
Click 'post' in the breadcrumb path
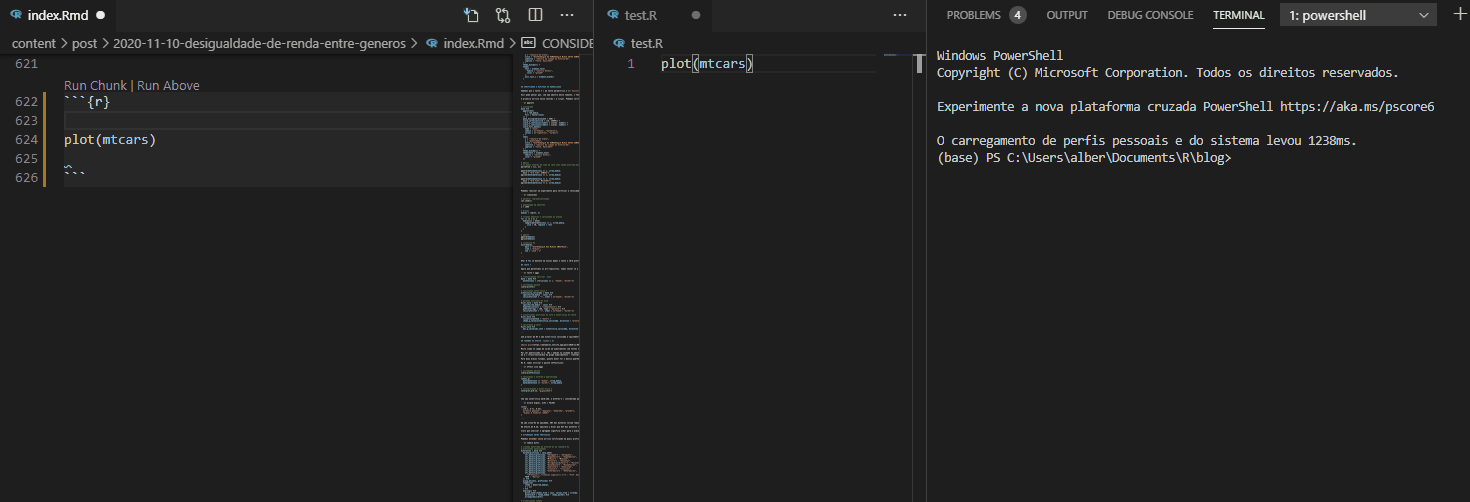[84, 44]
